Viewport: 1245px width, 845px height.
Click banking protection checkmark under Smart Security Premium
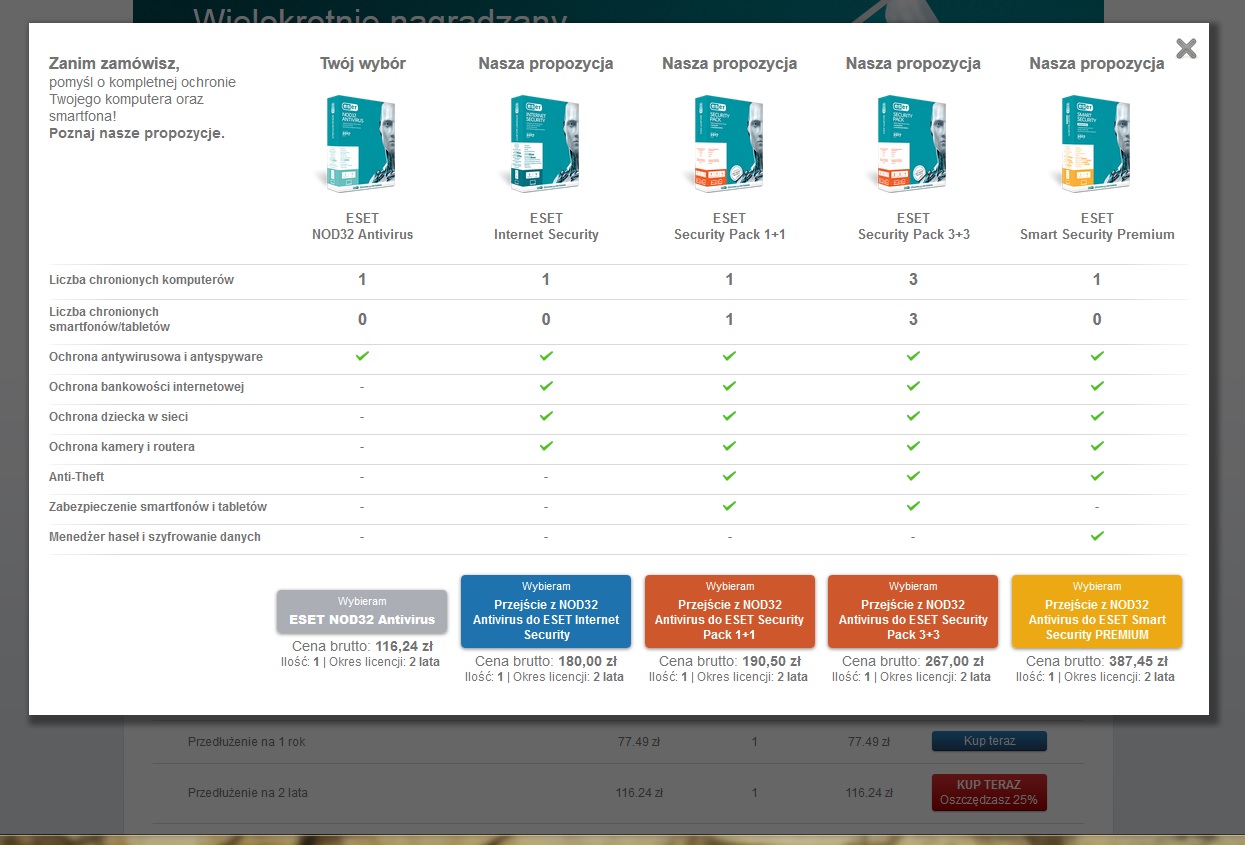coord(1097,386)
